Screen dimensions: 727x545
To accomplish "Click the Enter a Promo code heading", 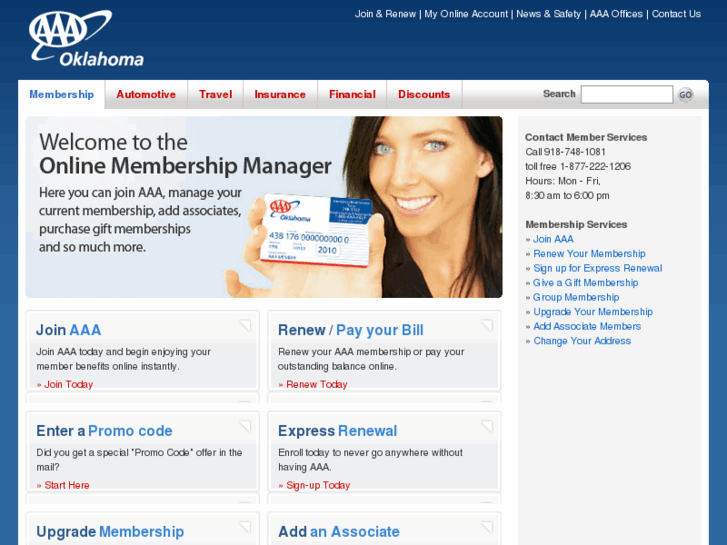I will coord(104,431).
